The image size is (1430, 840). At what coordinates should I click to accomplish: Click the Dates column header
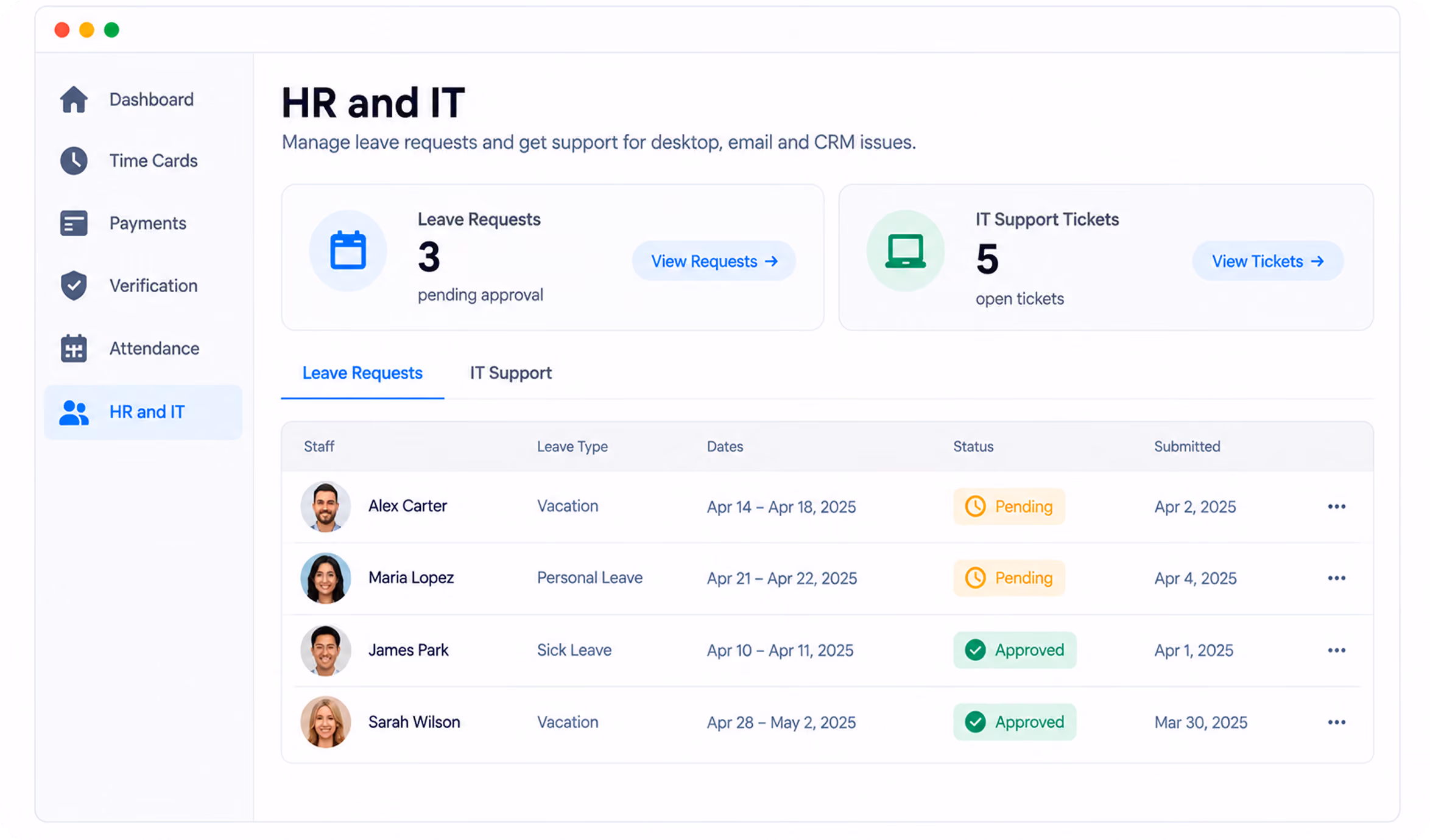(x=725, y=447)
